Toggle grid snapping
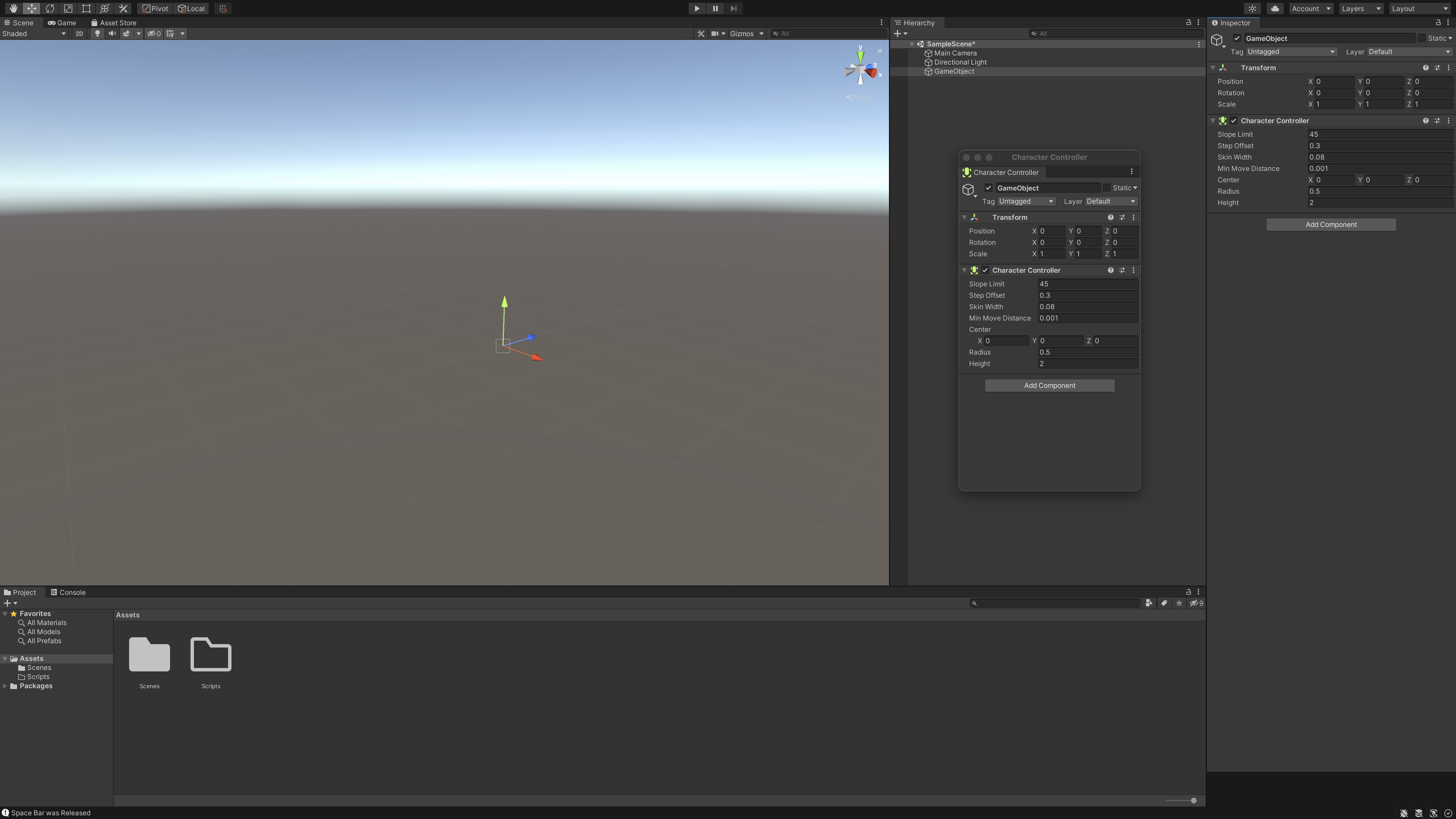The width and height of the screenshot is (1456, 819). (222, 9)
